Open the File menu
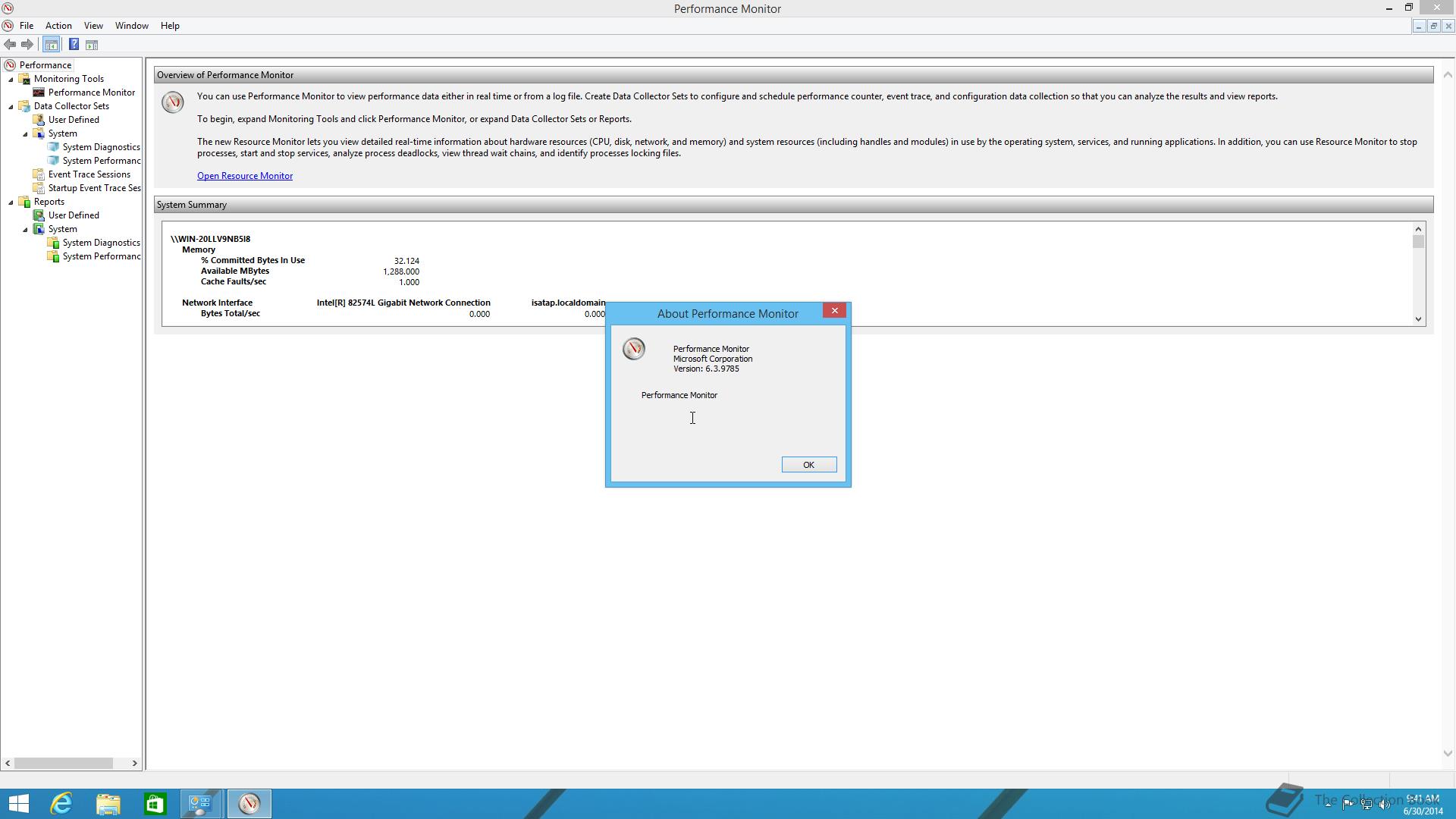This screenshot has width=1456, height=819. (27, 26)
